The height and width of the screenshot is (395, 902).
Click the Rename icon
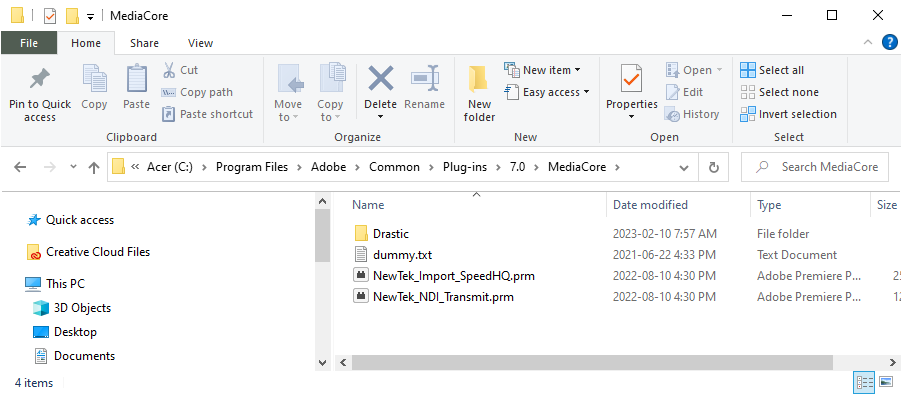pos(425,78)
